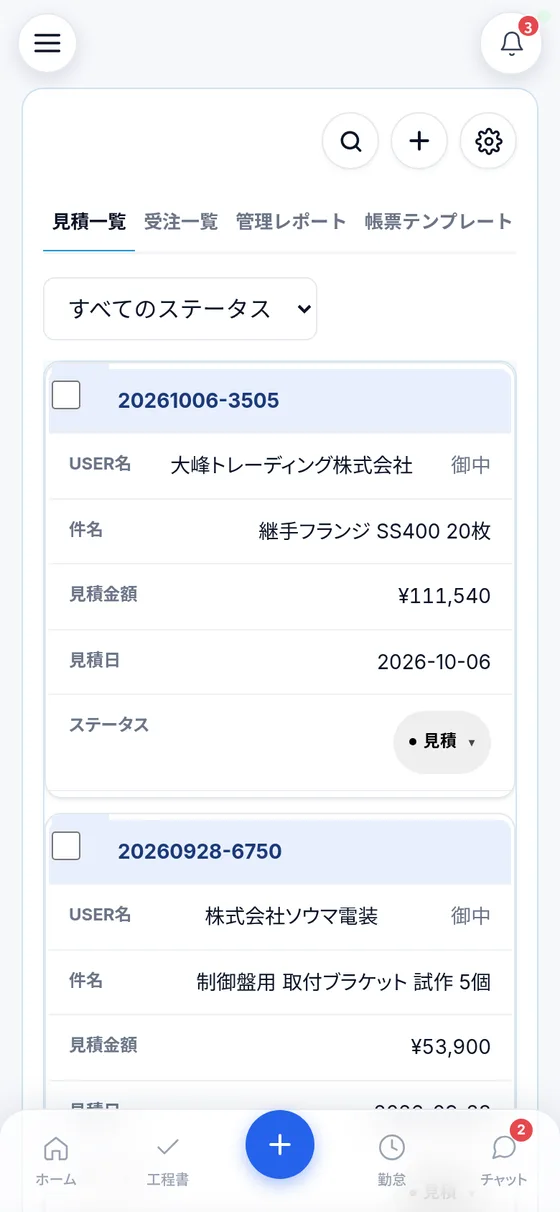Open the hamburger menu
Screen dimensions: 560x1212
point(47,44)
